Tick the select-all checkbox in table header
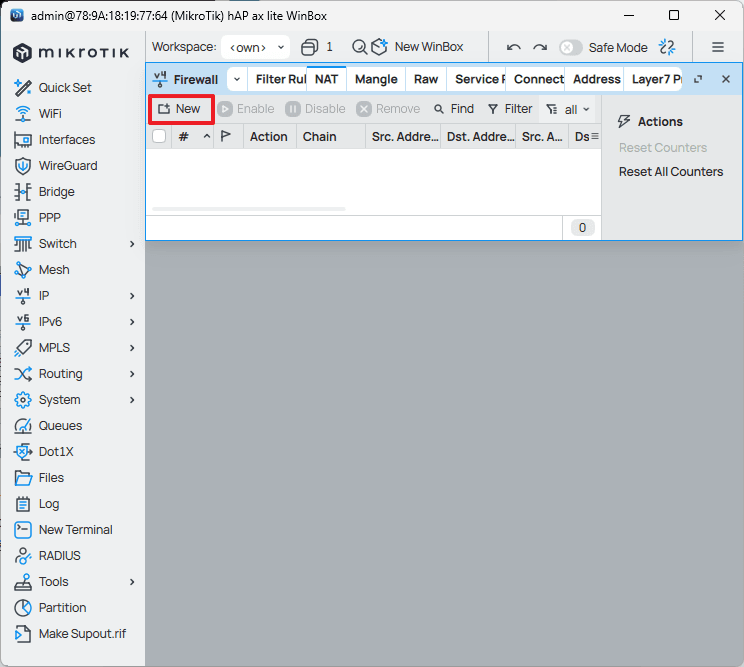The image size is (744, 667). pyautogui.click(x=159, y=137)
